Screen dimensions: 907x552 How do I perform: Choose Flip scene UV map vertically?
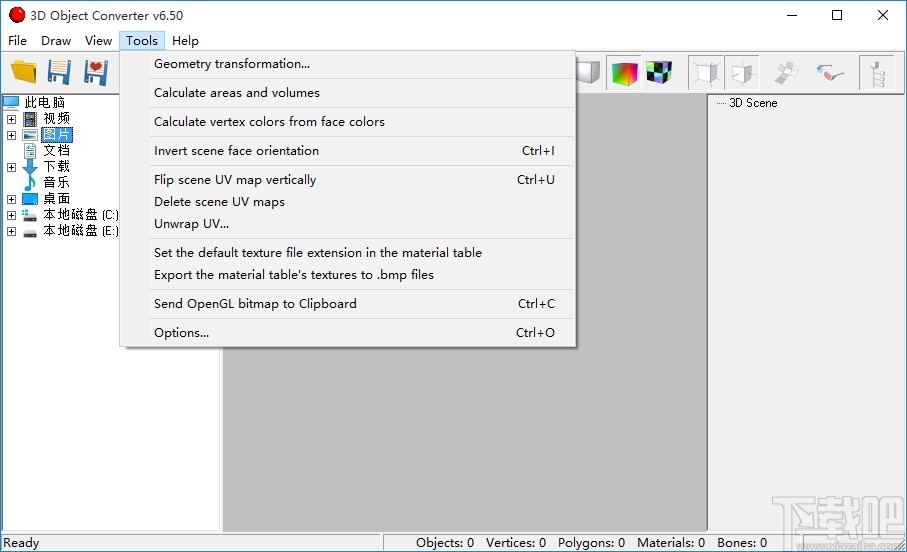pyautogui.click(x=348, y=179)
